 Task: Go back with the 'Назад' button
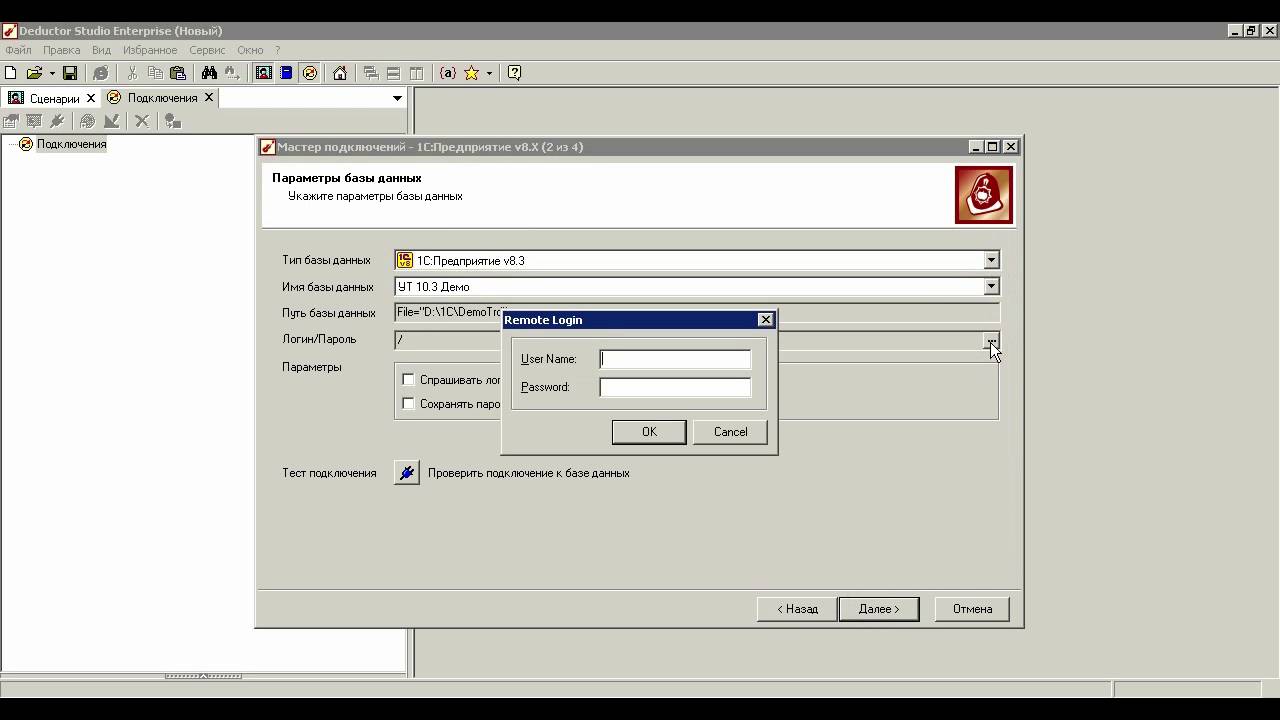click(x=797, y=609)
